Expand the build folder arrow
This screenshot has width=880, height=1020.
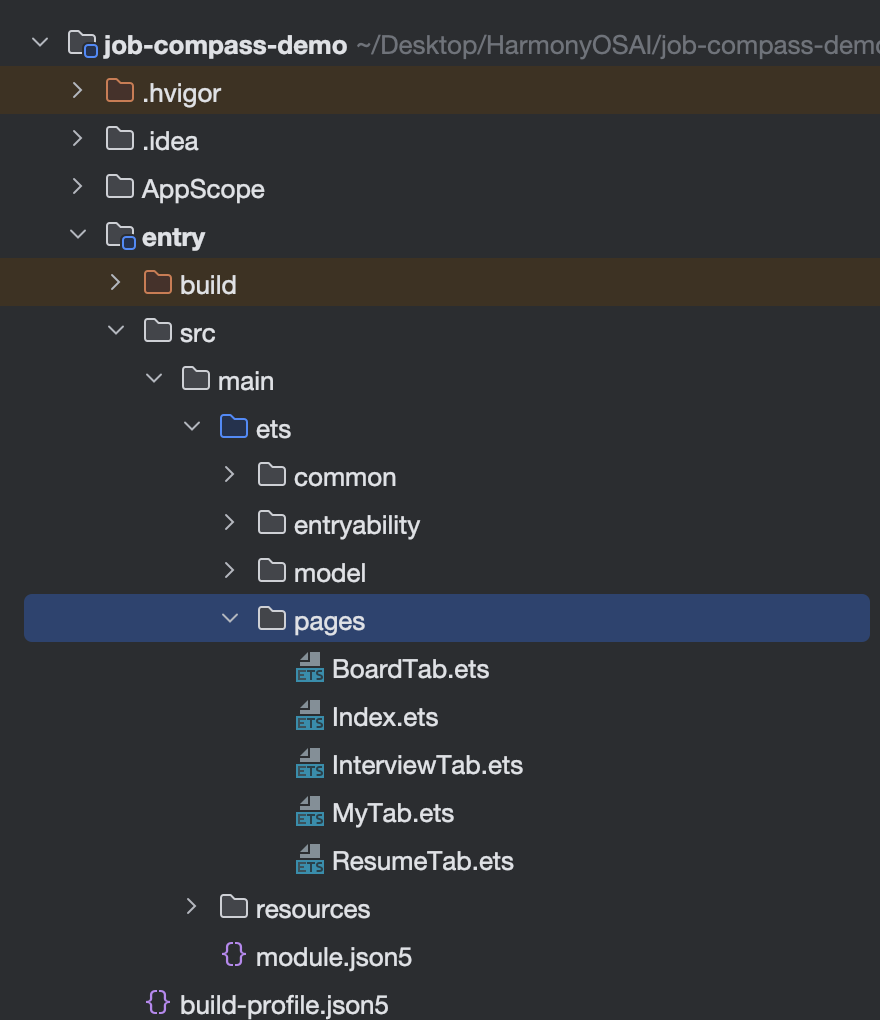pyautogui.click(x=115, y=282)
